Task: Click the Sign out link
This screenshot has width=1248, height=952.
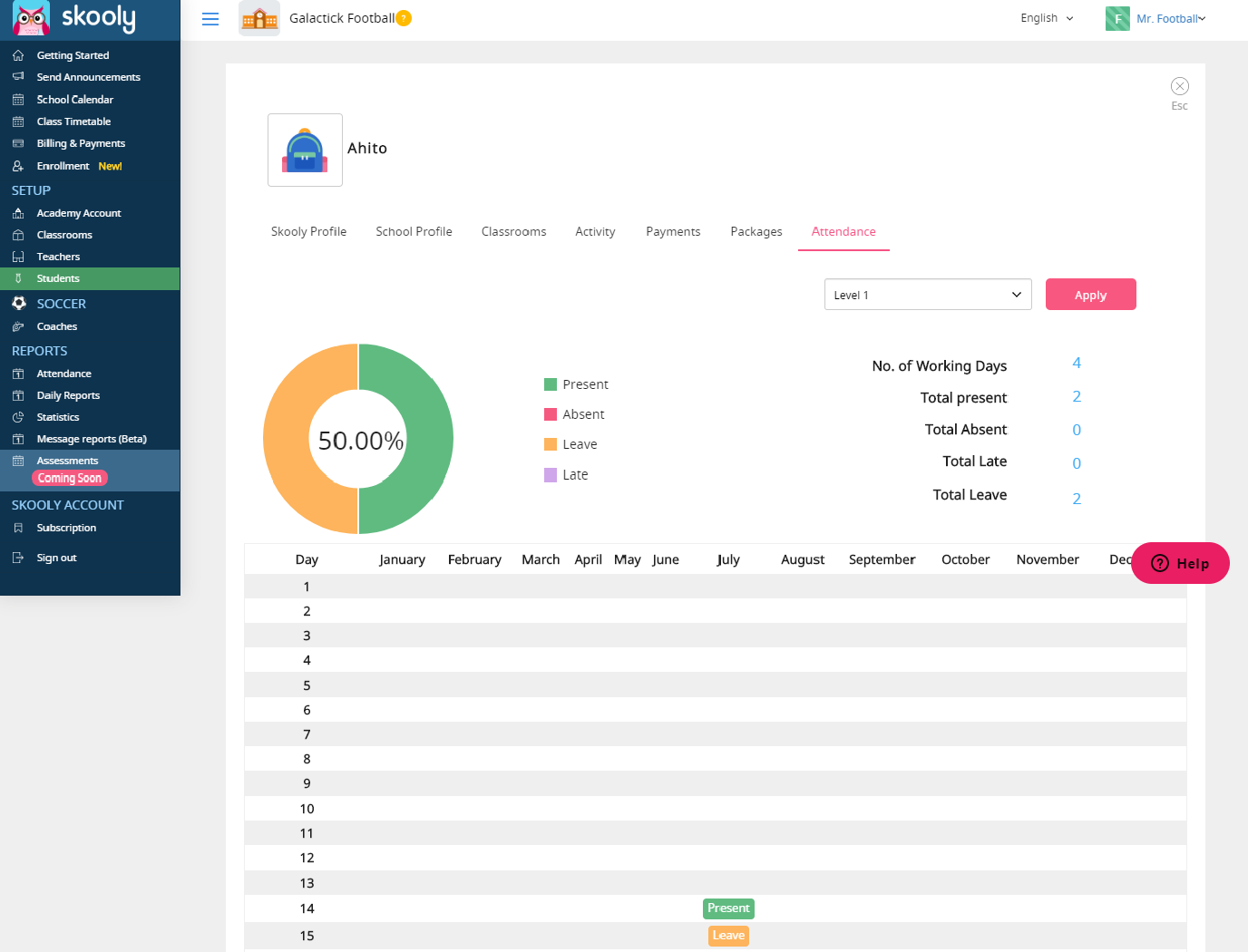Action: [56, 558]
